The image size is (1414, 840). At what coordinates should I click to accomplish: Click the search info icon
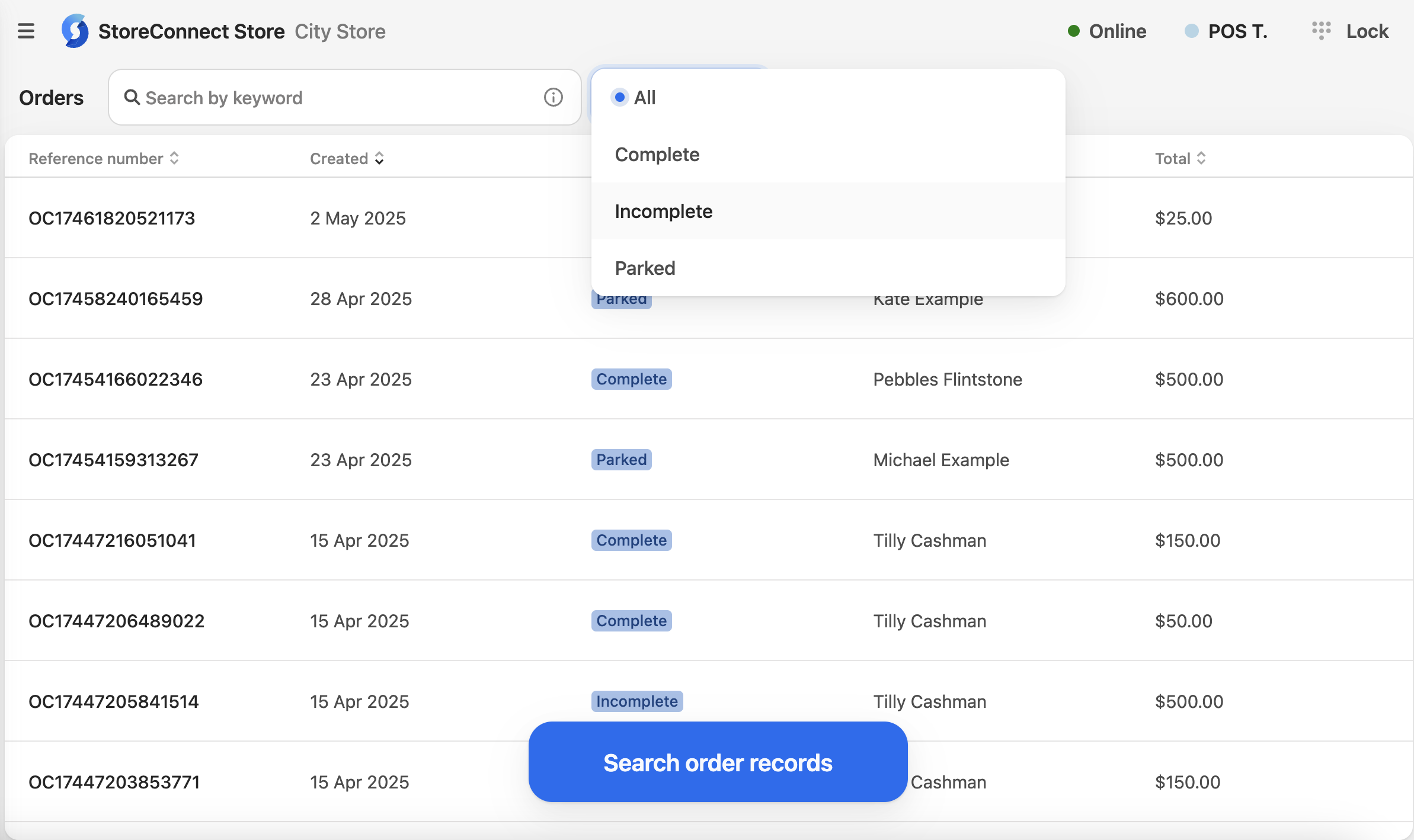[553, 97]
